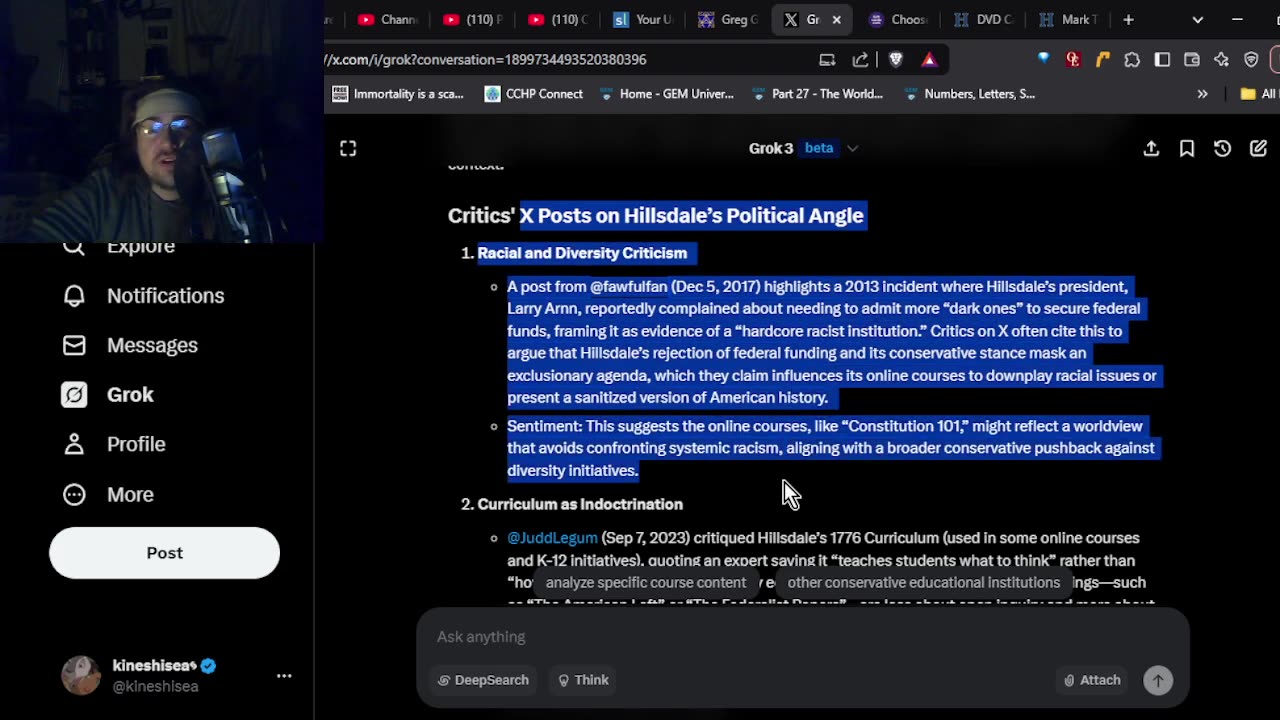
Task: Open Brave Rewards triangle icon
Action: [x=929, y=60]
